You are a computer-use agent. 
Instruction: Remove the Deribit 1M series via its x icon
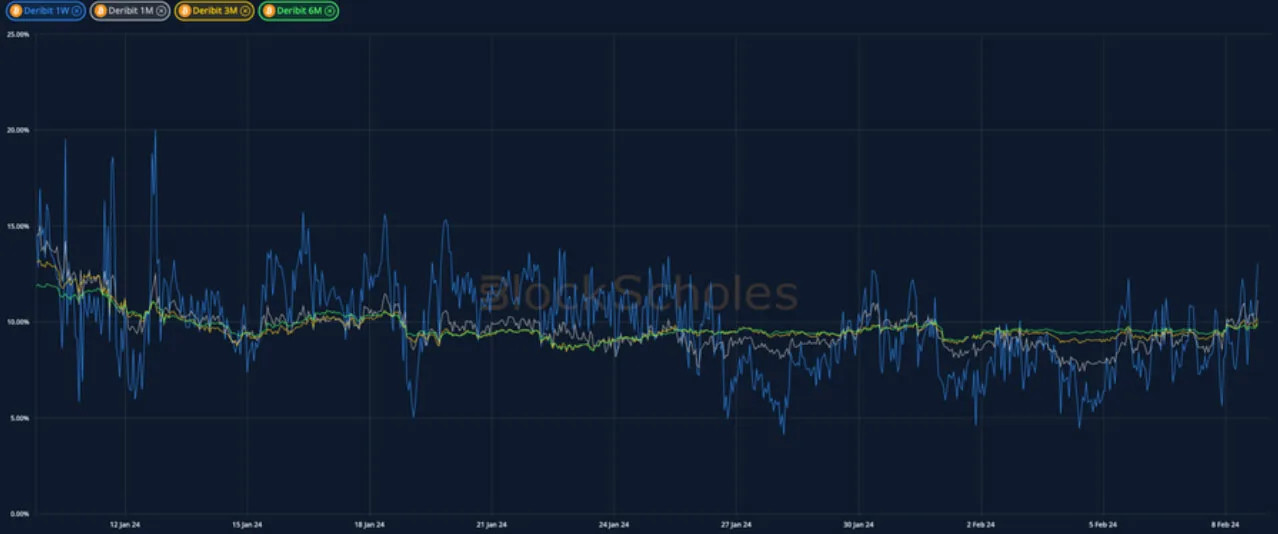161,11
